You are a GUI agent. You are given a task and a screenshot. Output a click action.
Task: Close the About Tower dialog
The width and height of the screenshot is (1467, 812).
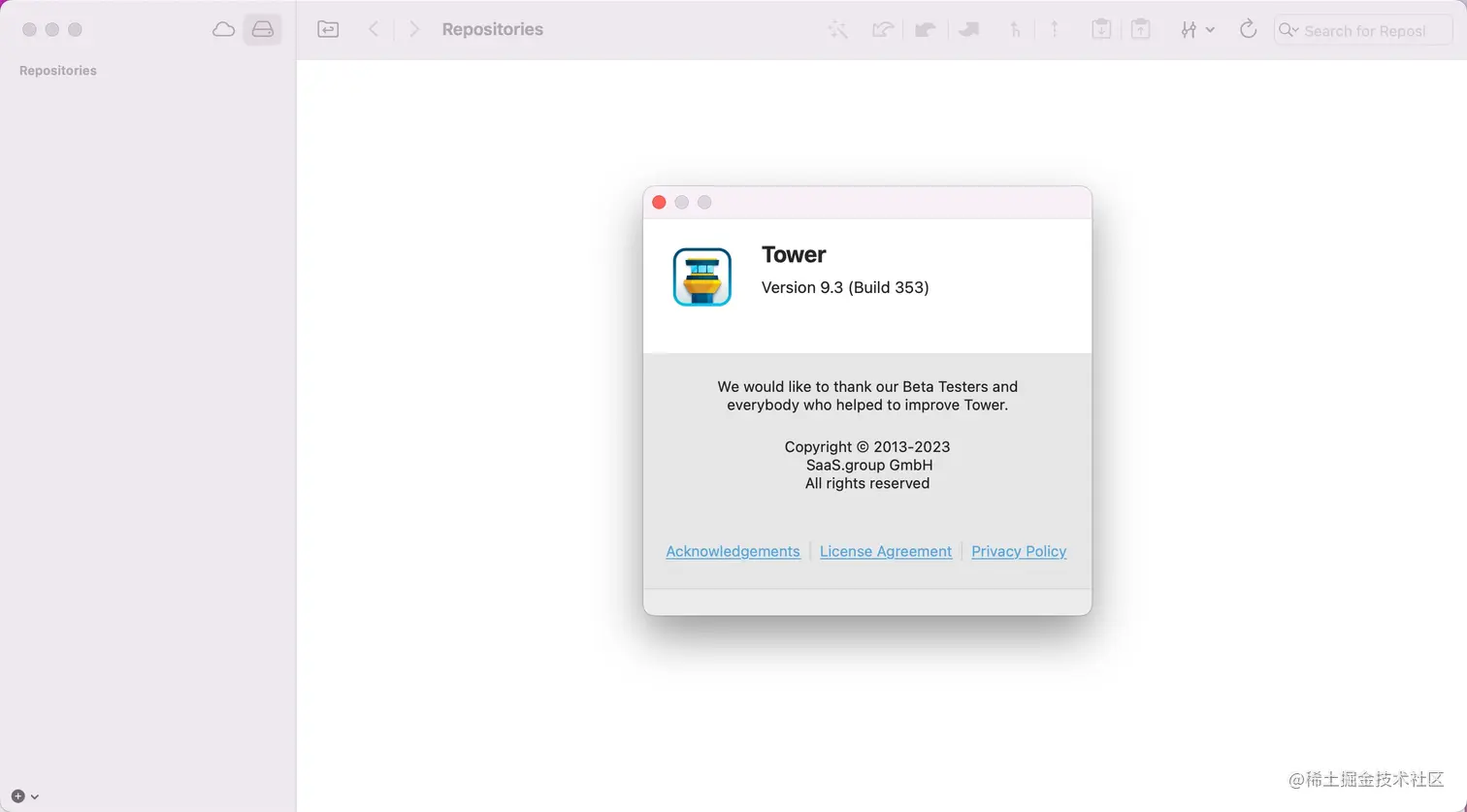pos(659,202)
